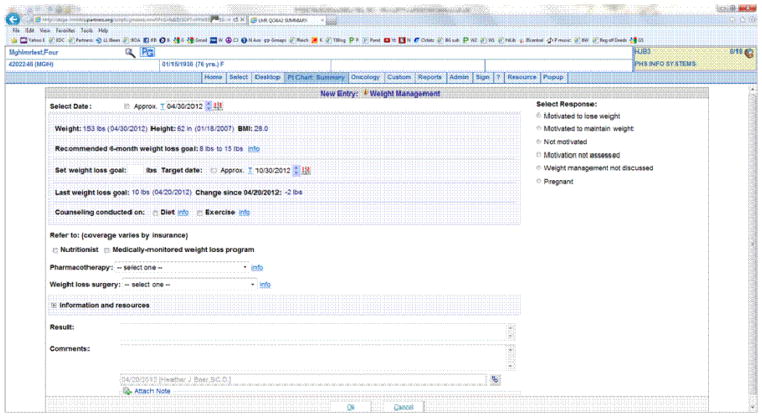The width and height of the screenshot is (762, 417).
Task: Open the Oncology tab
Action: (365, 77)
